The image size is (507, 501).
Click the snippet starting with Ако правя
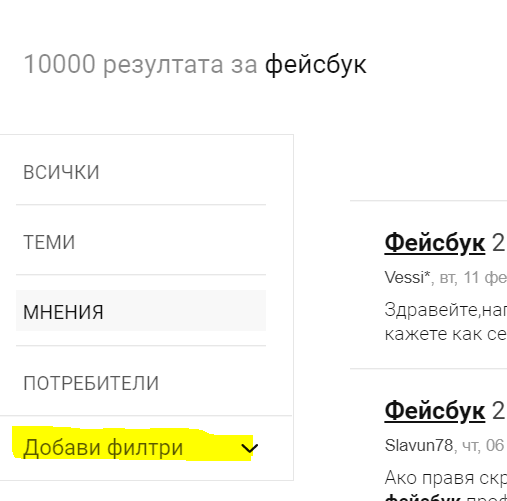(x=446, y=478)
